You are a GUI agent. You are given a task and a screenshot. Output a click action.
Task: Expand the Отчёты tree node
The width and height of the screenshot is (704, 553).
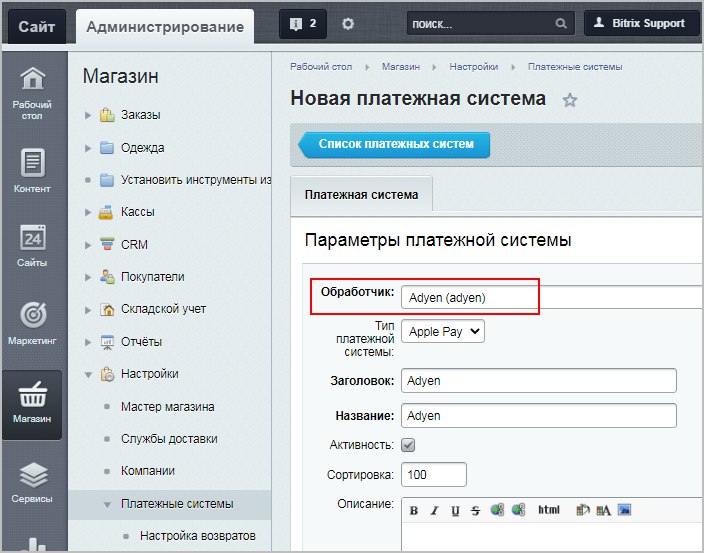tap(88, 342)
